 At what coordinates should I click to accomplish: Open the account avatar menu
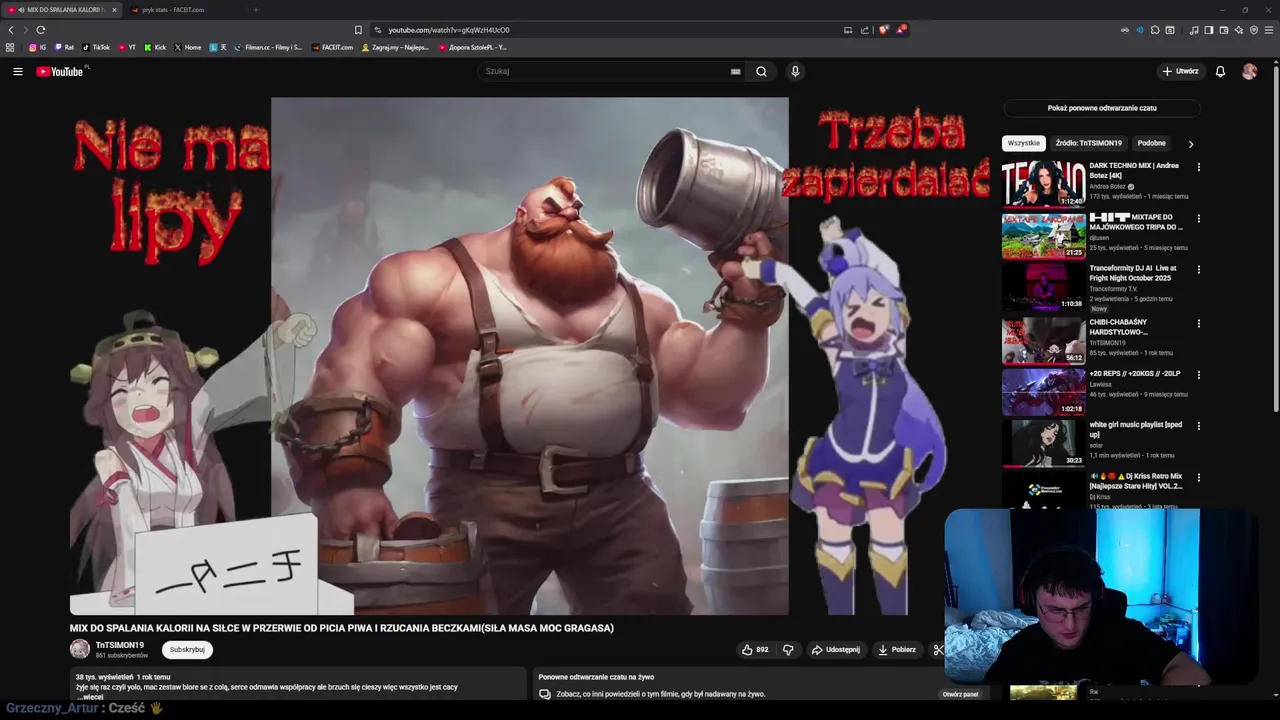(1249, 71)
